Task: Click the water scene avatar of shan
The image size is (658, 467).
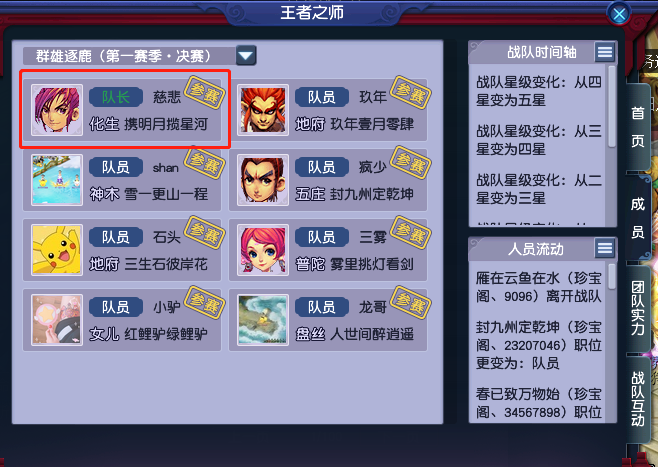Action: [57, 180]
